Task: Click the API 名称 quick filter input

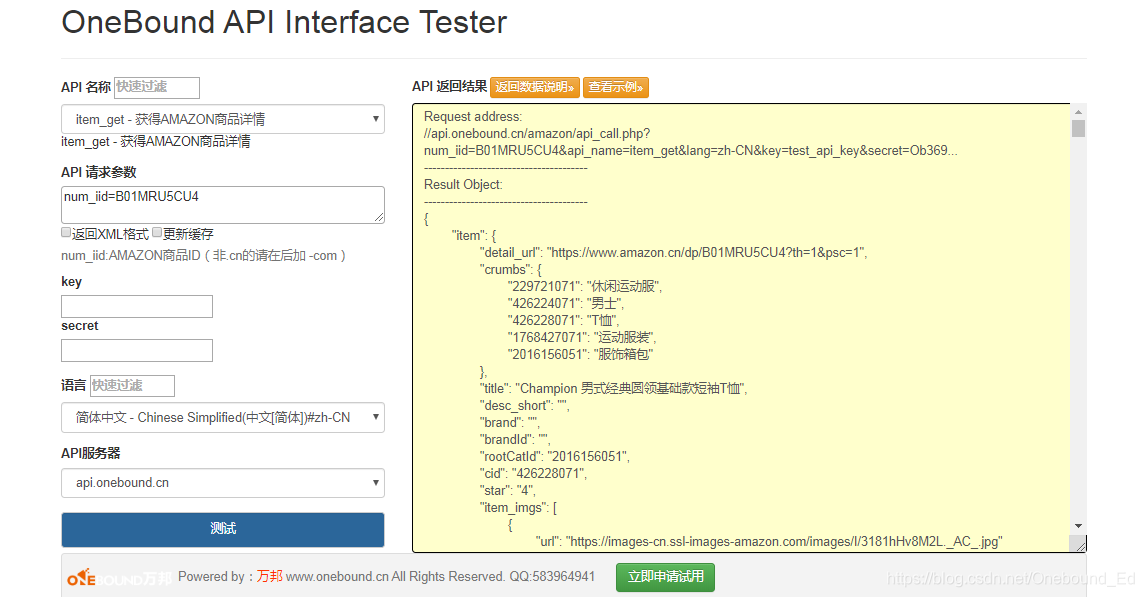Action: [157, 87]
